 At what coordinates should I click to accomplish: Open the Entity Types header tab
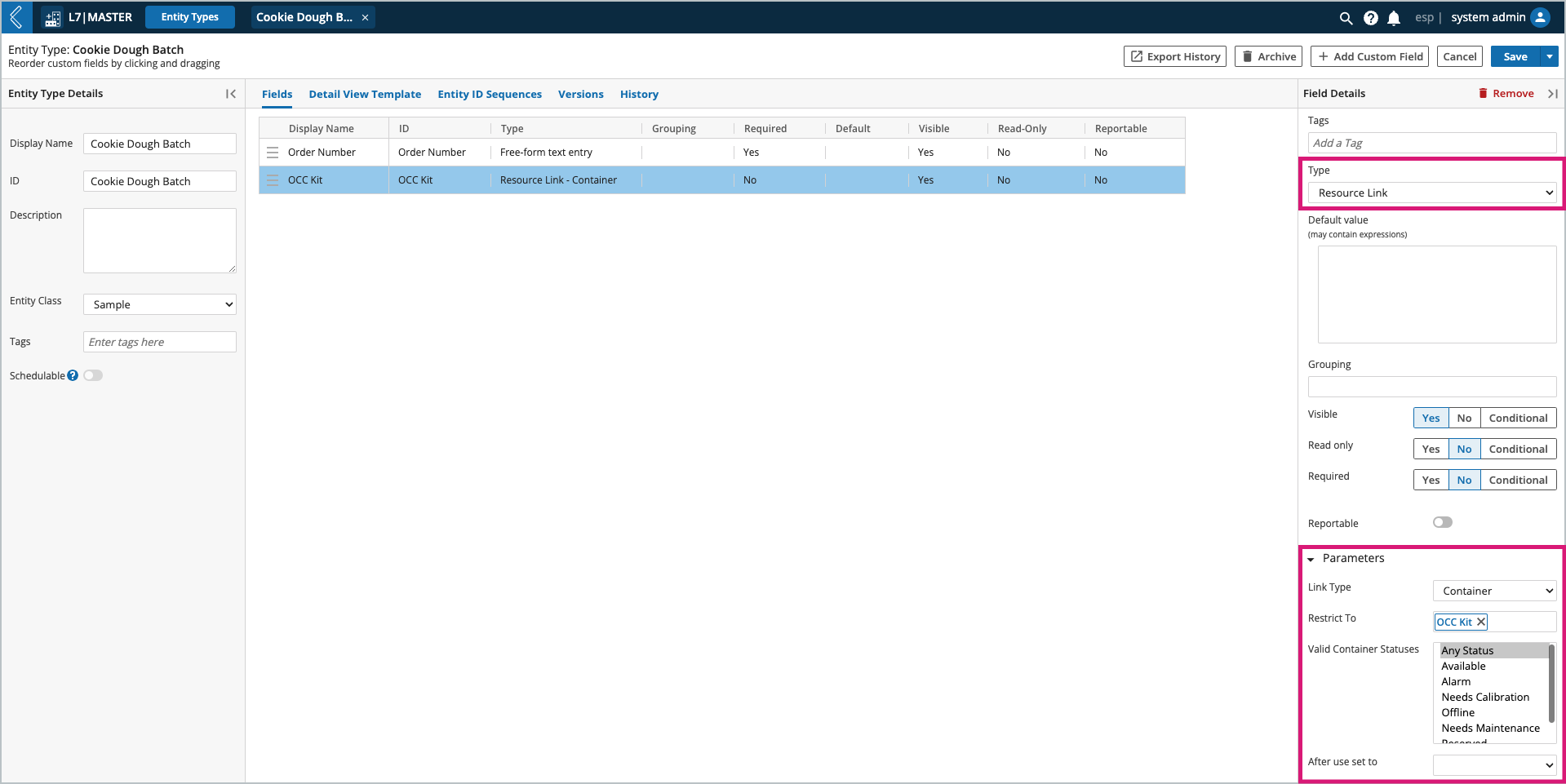coord(190,17)
